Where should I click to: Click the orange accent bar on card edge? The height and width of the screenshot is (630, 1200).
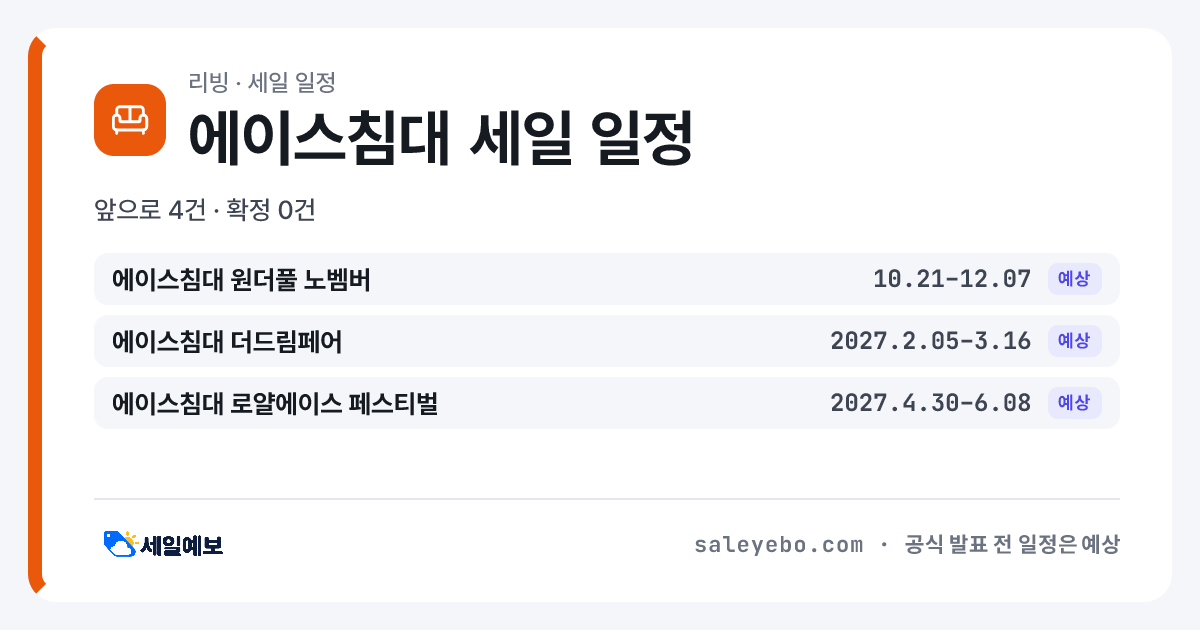point(36,315)
